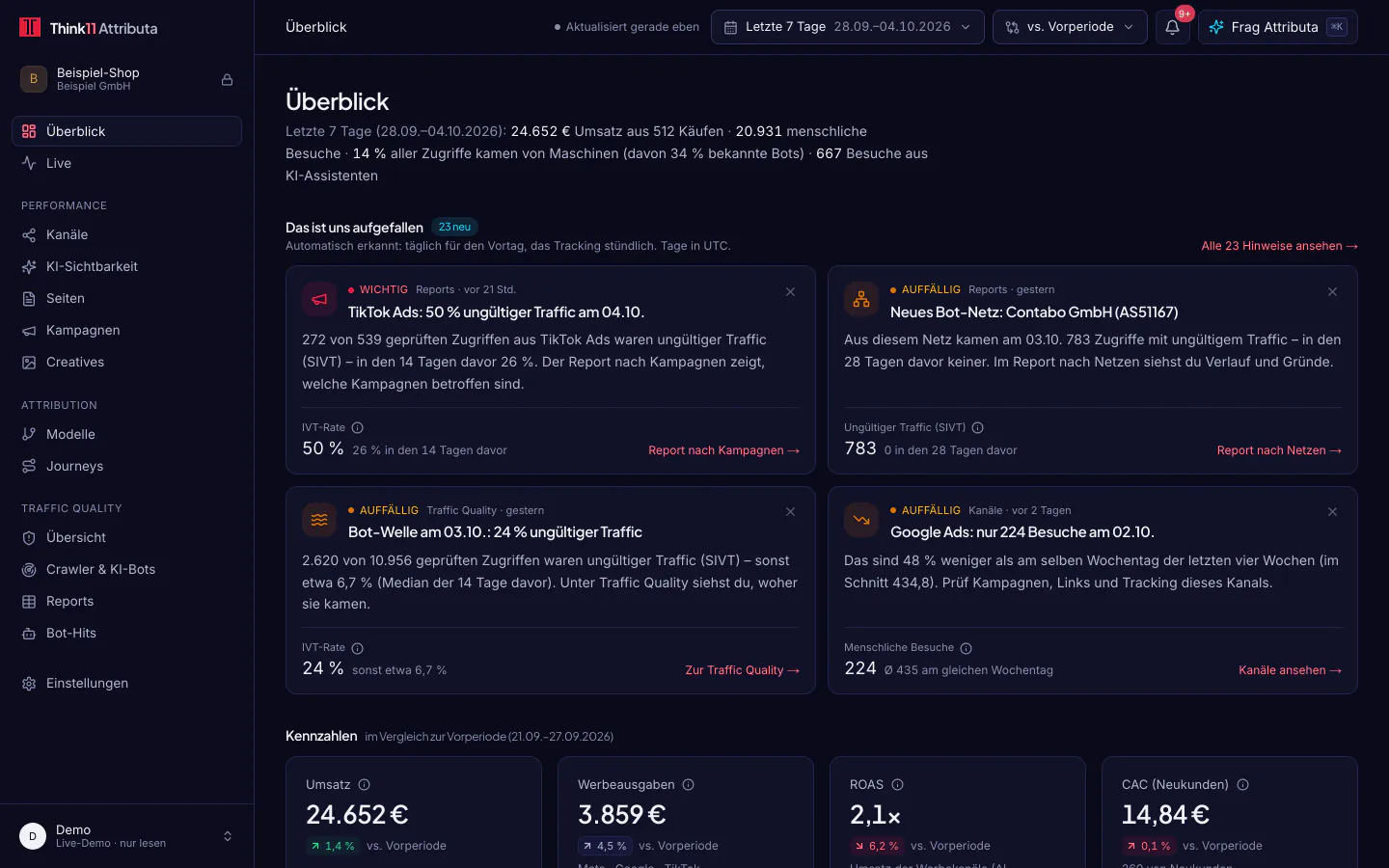The width and height of the screenshot is (1389, 868).
Task: Open the vs. Vorperiode comparison dropdown
Action: pos(1070,27)
